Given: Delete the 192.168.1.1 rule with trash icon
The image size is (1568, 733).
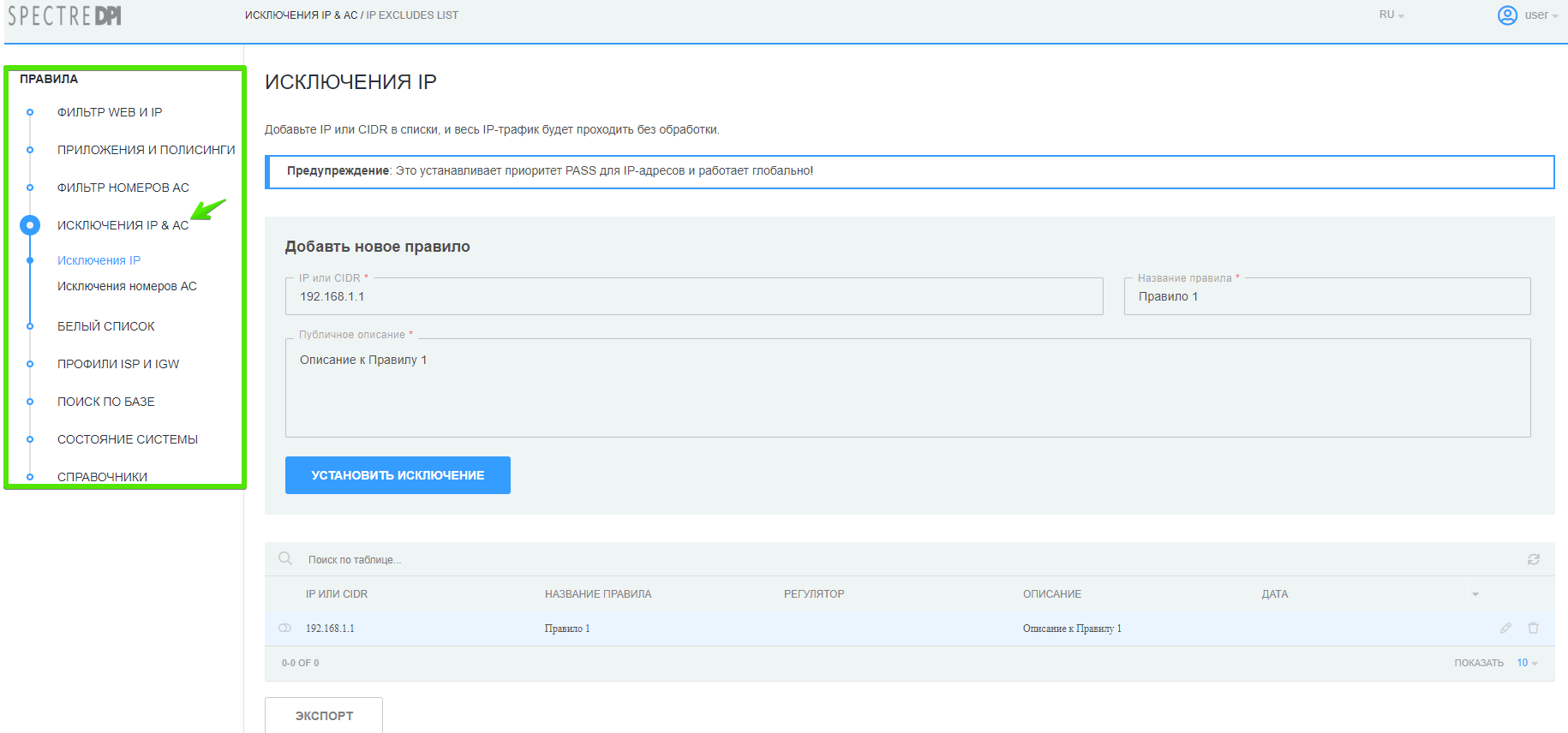Looking at the screenshot, I should click(1533, 628).
